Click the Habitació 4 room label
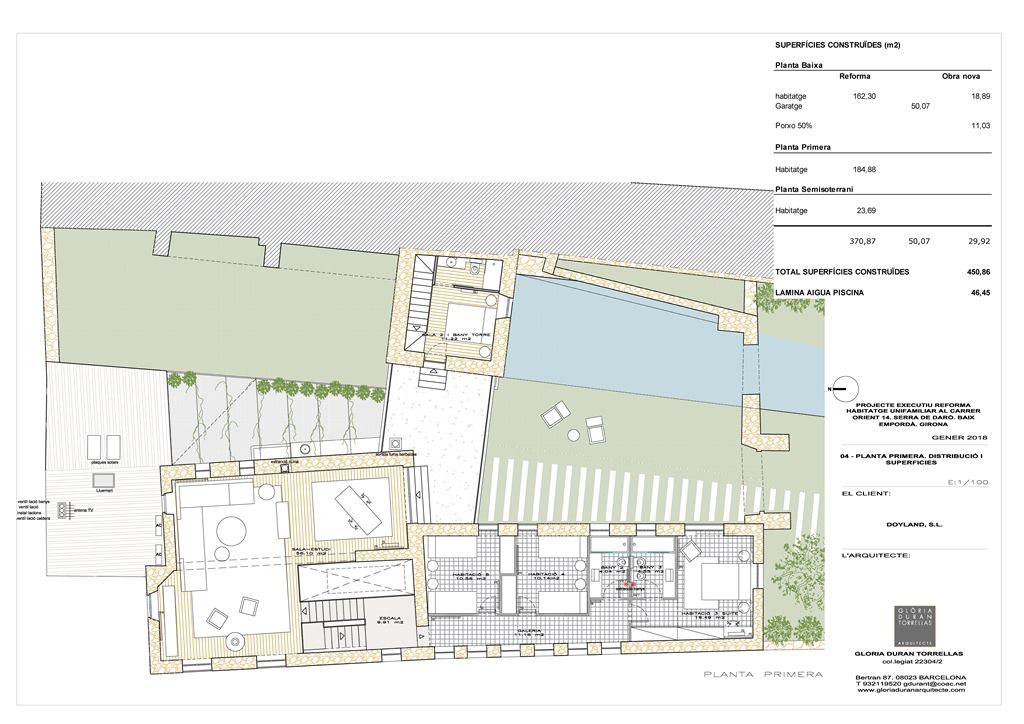 (x=543, y=576)
